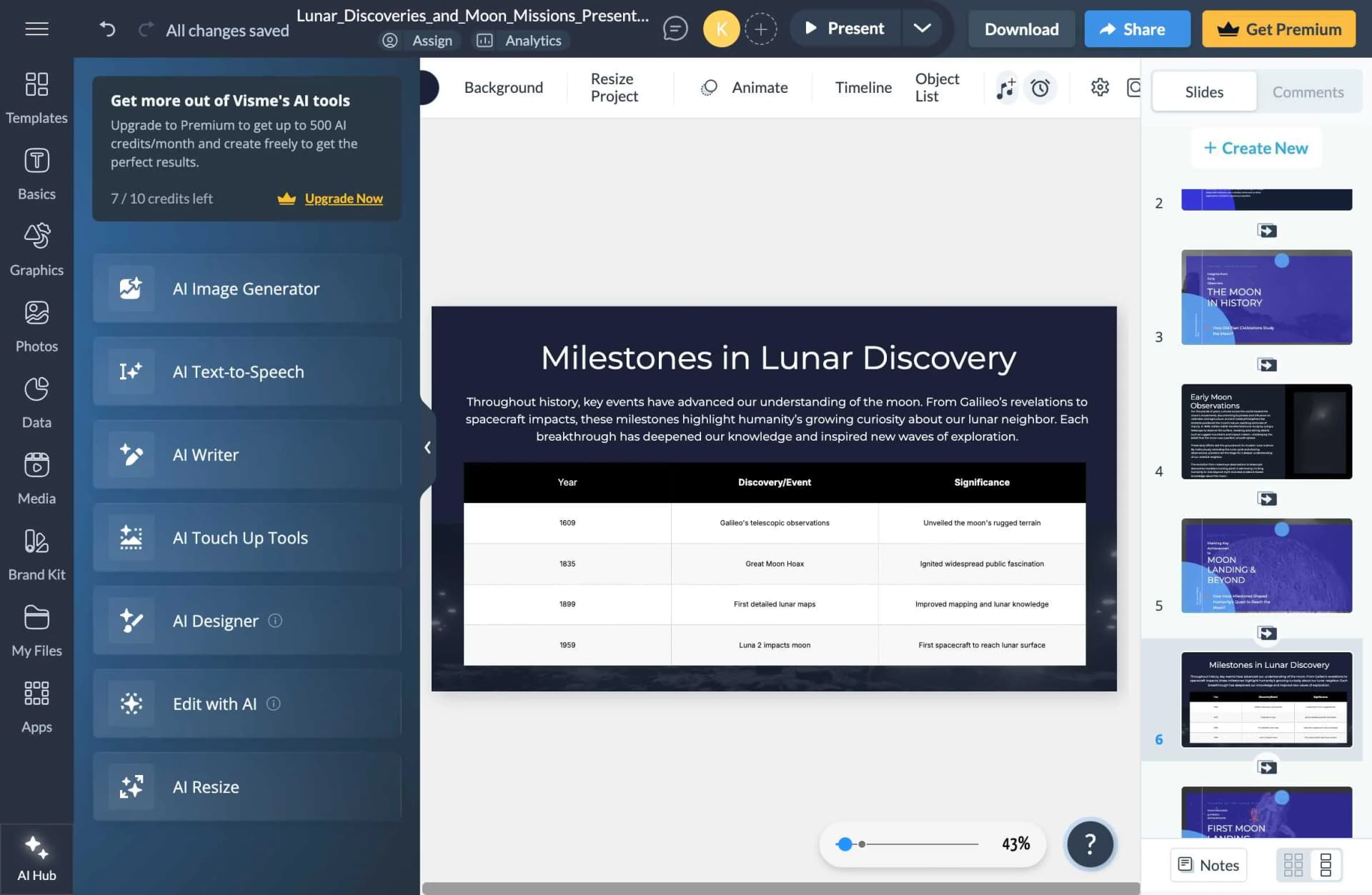This screenshot has height=895, width=1372.
Task: Open transition settings below slide 3
Action: [x=1266, y=364]
